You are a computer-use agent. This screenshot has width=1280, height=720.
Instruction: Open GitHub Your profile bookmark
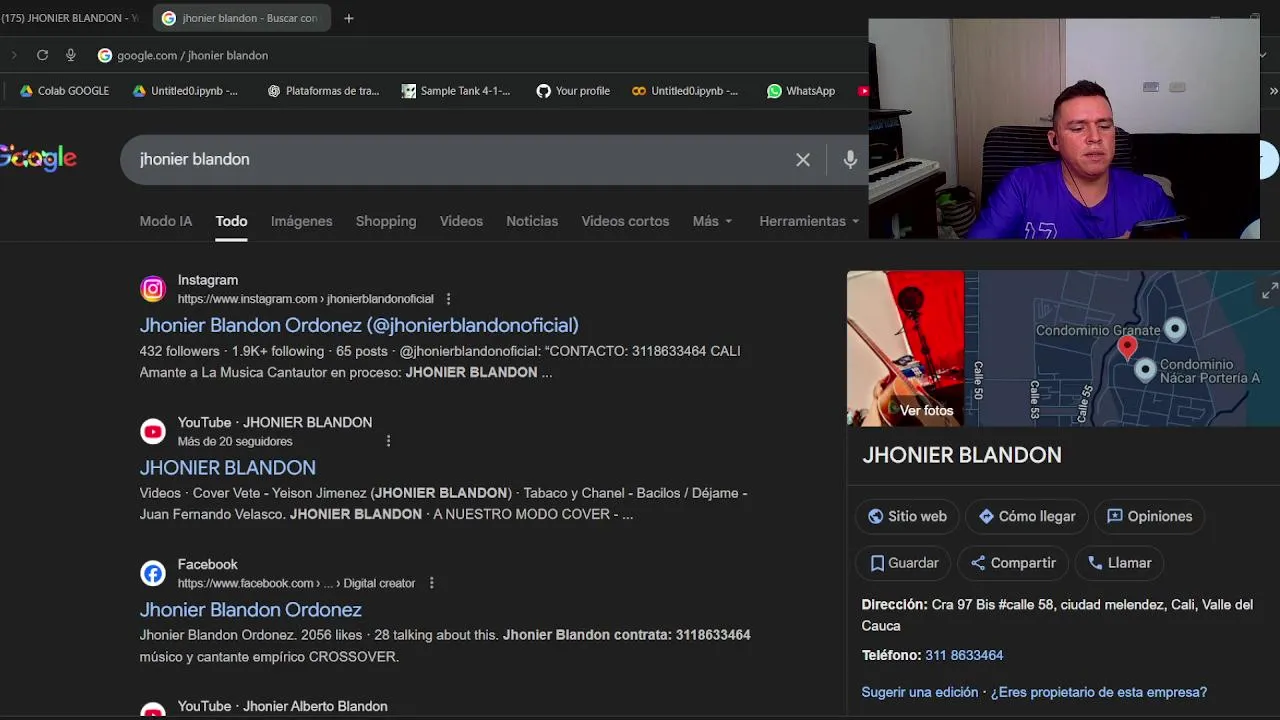tap(573, 91)
